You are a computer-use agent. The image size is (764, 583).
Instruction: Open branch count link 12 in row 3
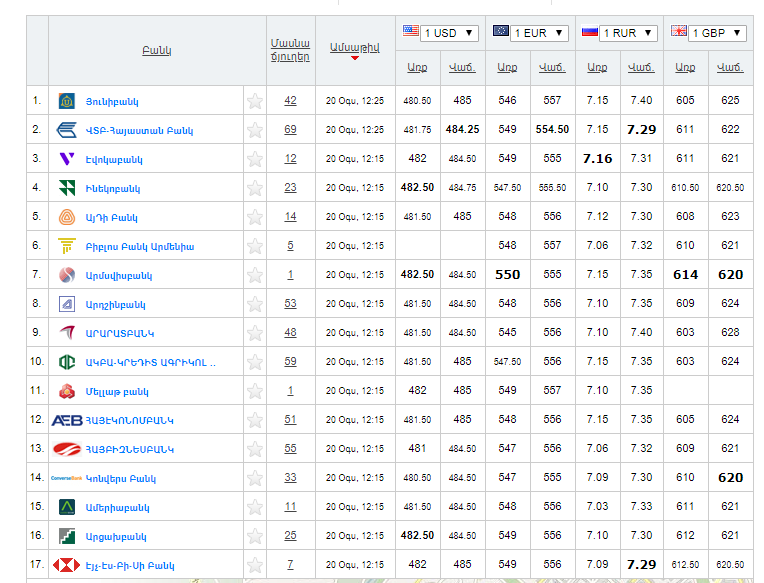[x=290, y=158]
